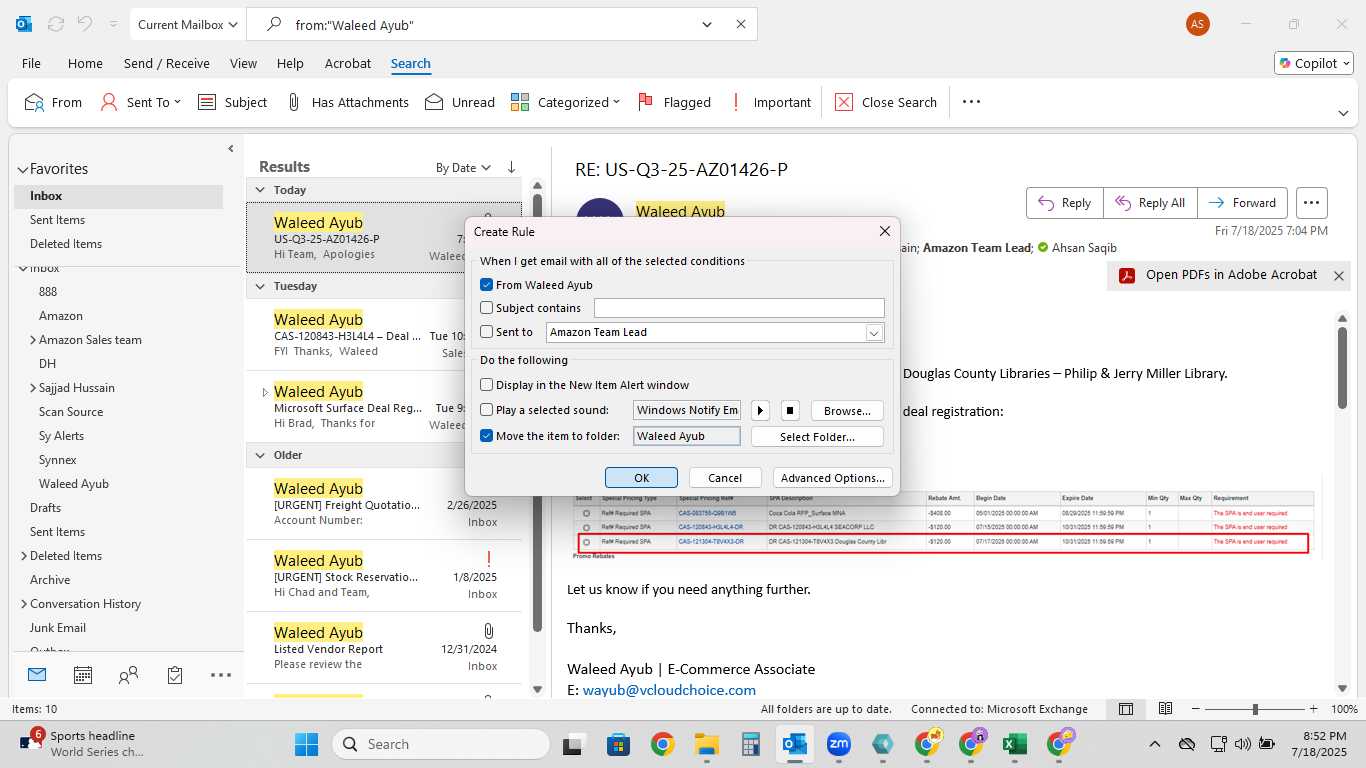Expand the search box options arrow
This screenshot has height=768, width=1366.
[x=708, y=24]
